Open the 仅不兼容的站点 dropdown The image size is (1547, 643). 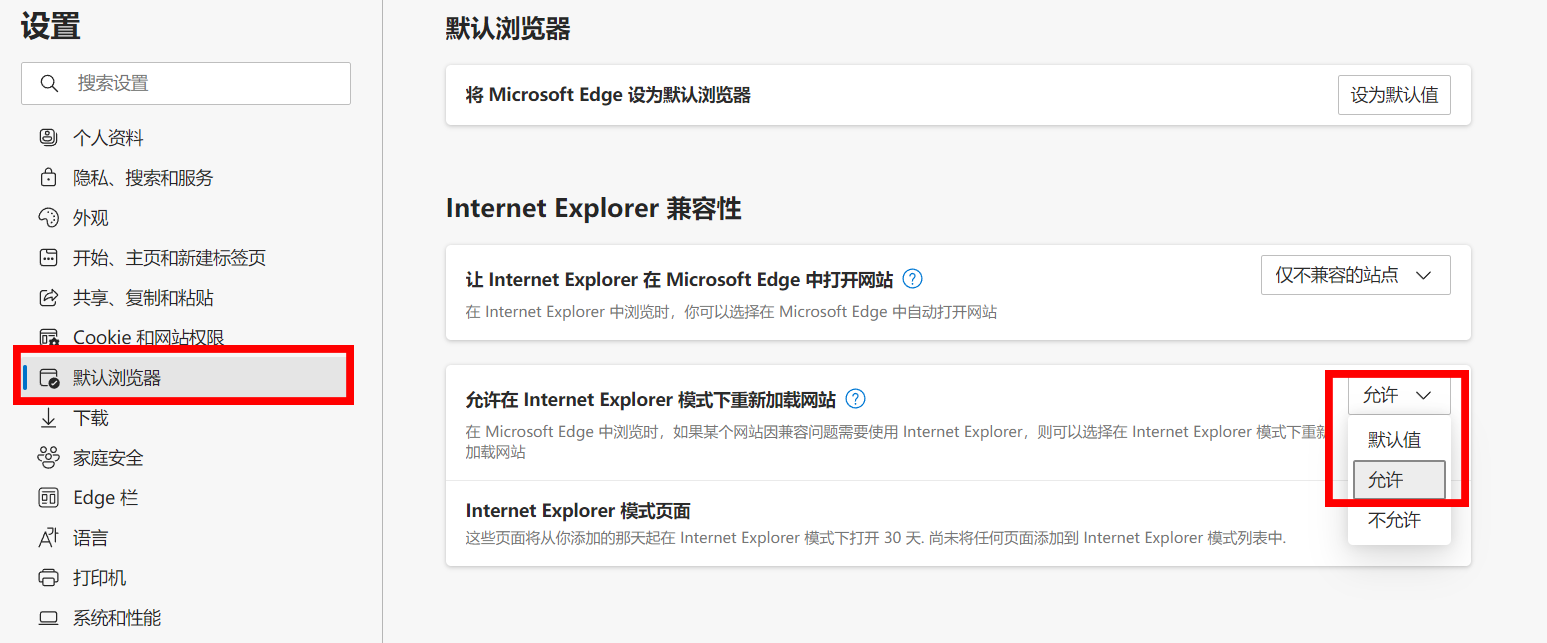coord(1355,275)
